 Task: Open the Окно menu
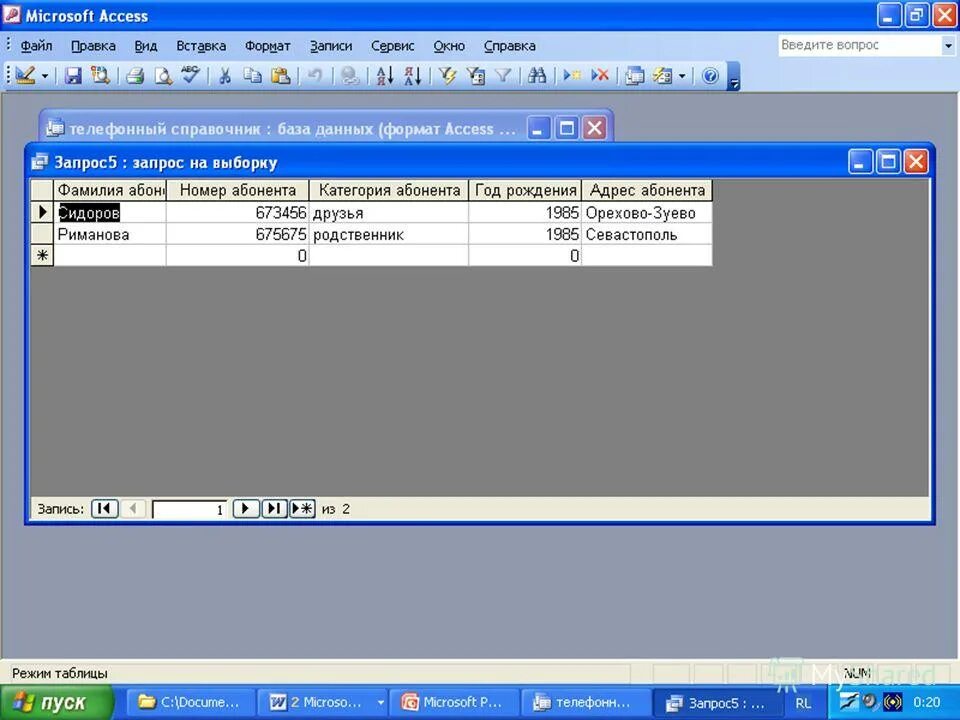[449, 46]
